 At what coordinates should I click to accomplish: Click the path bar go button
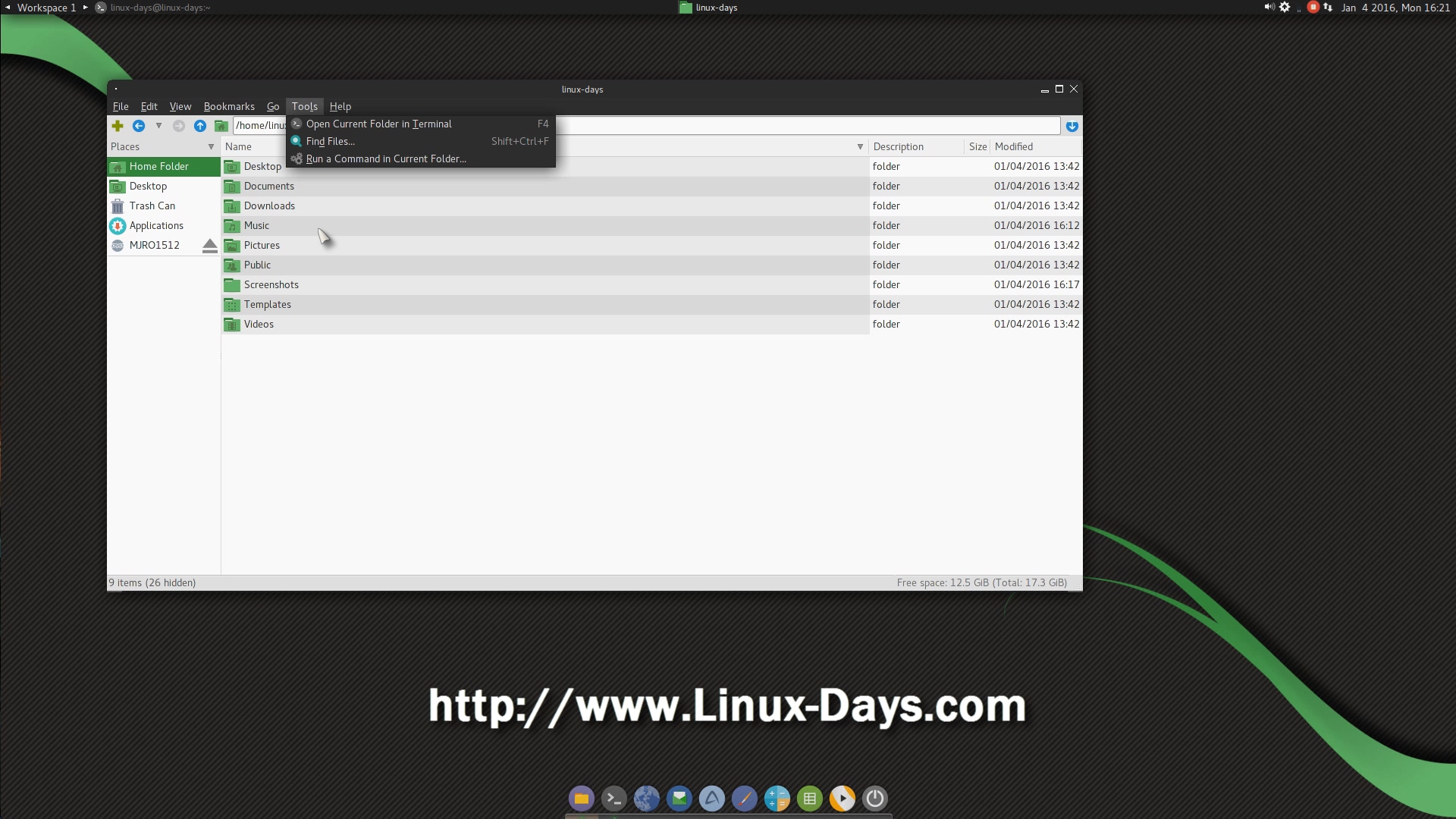click(1072, 126)
